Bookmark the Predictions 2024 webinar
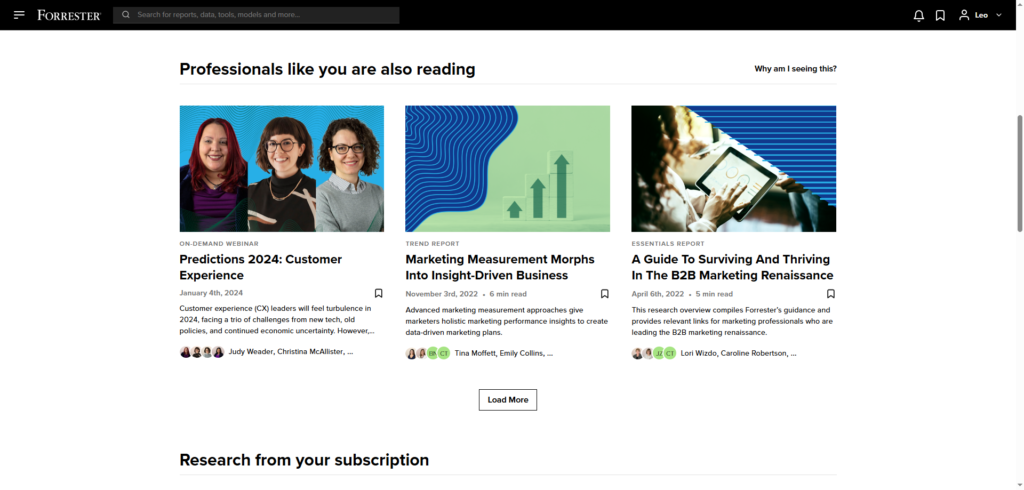 coord(378,294)
